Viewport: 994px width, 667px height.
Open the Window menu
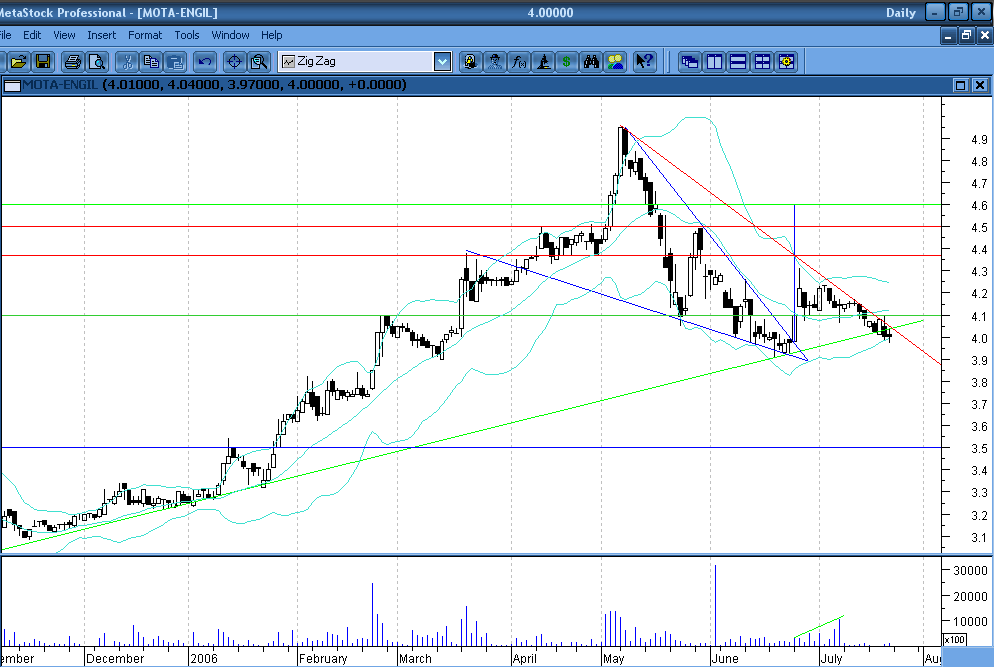pos(230,36)
